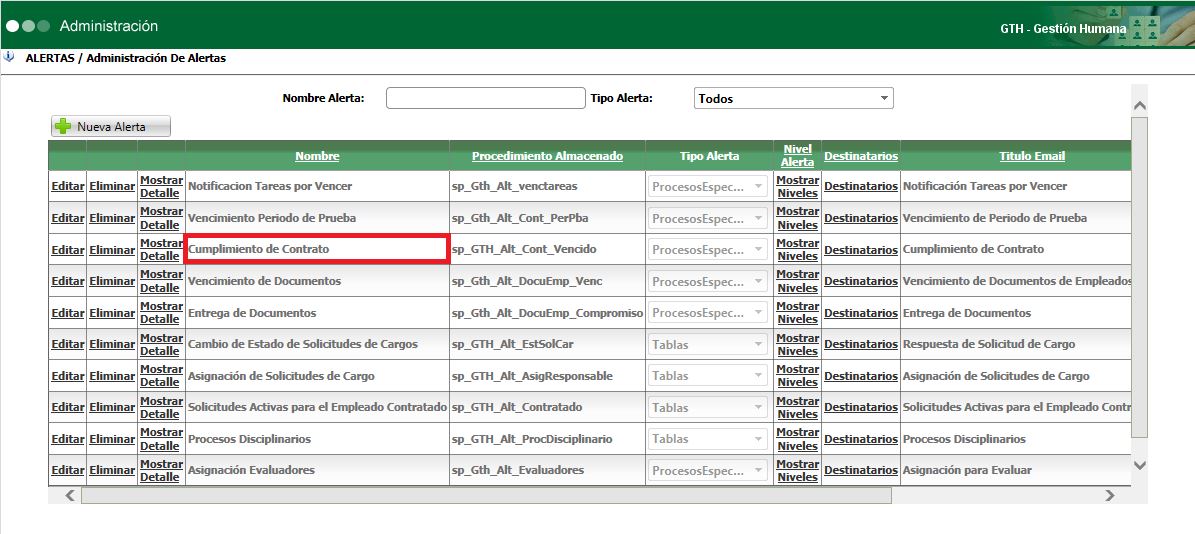
Task: Sort table by Nombre column header
Action: (x=317, y=156)
